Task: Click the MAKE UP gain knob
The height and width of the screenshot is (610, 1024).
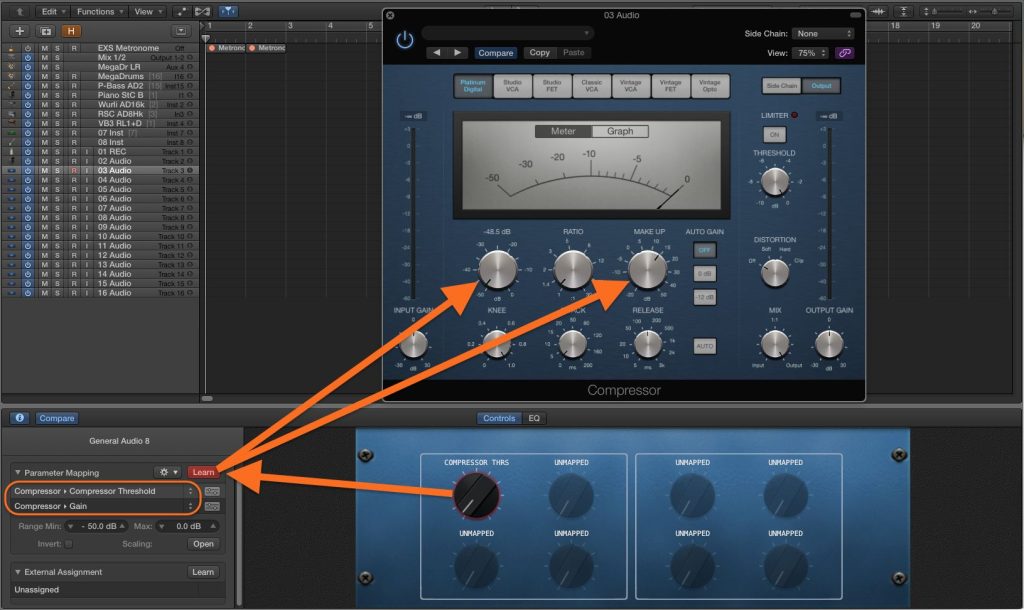Action: coord(648,270)
